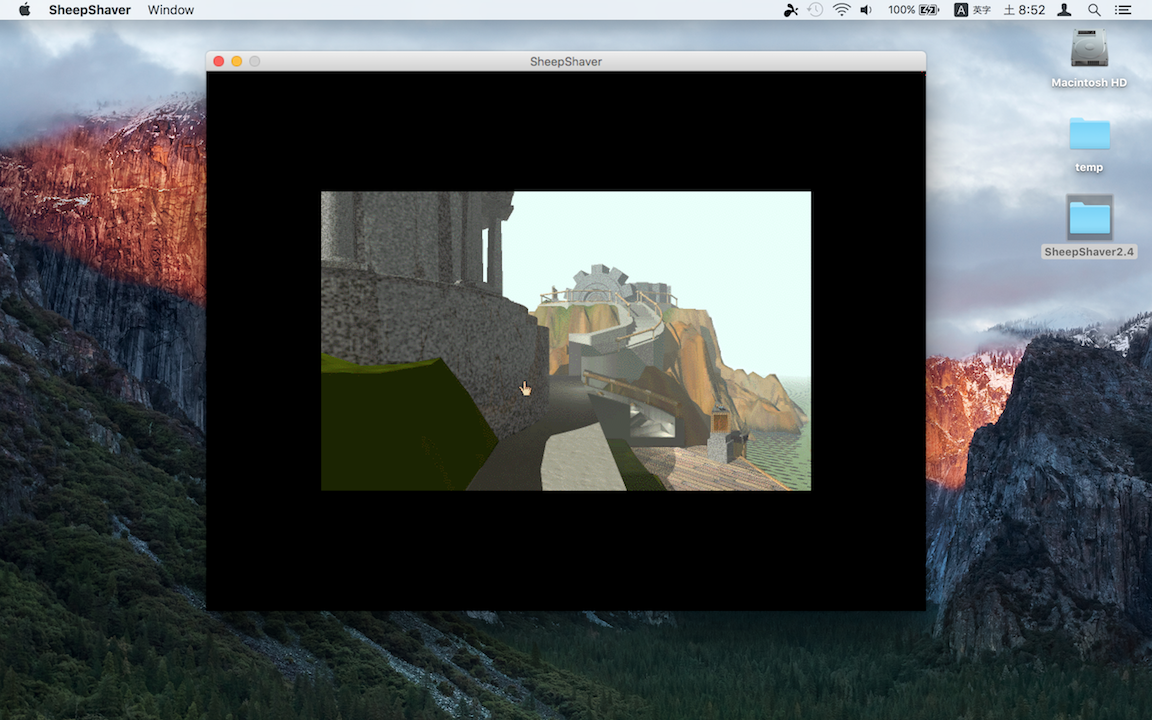Open the user account menu icon
1152x720 pixels.
pos(1064,10)
